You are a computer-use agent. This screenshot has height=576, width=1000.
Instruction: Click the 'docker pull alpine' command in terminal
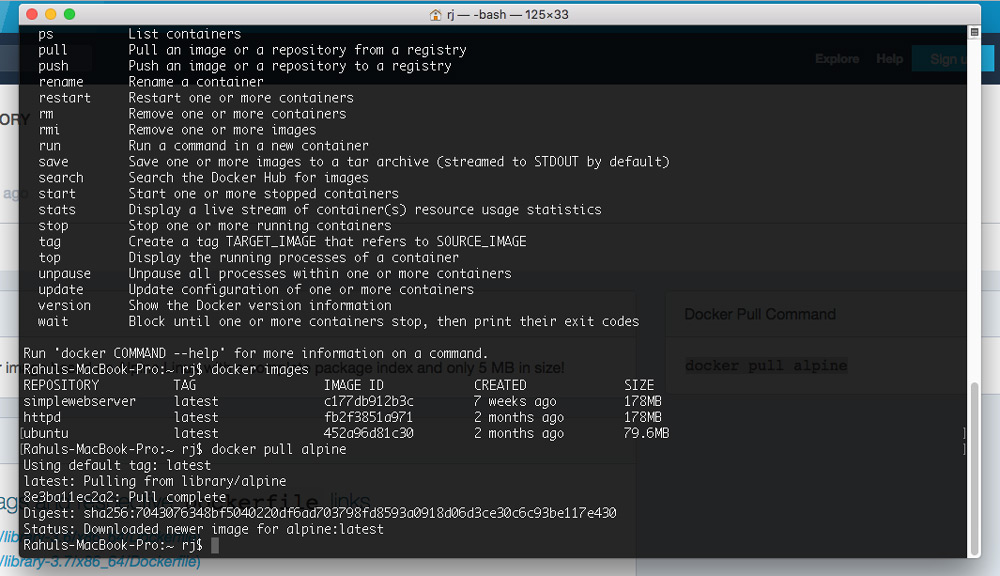click(x=279, y=449)
